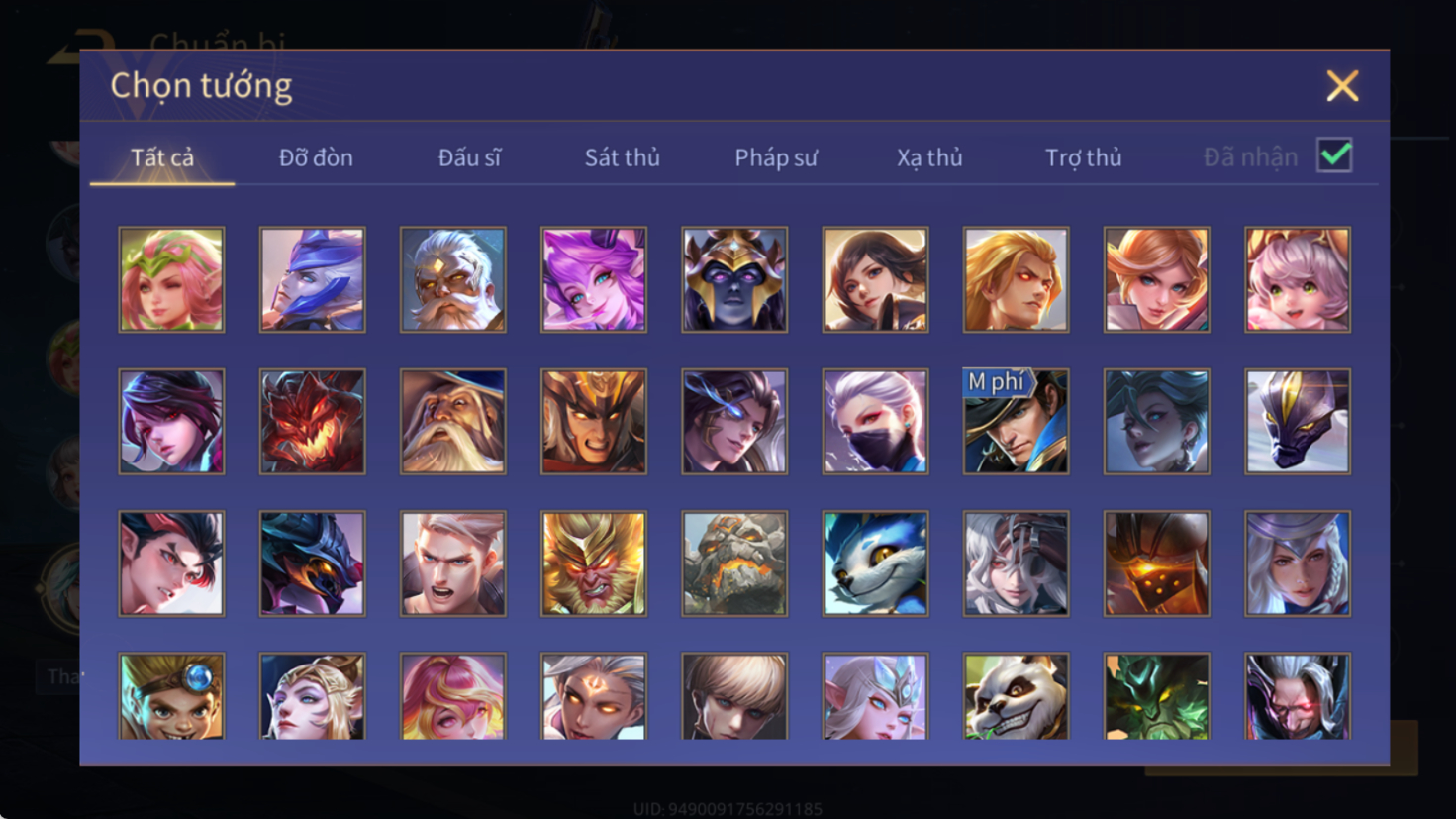Pick the dark helmeted purple-faced hero
The width and height of the screenshot is (1456, 819).
[x=734, y=279]
